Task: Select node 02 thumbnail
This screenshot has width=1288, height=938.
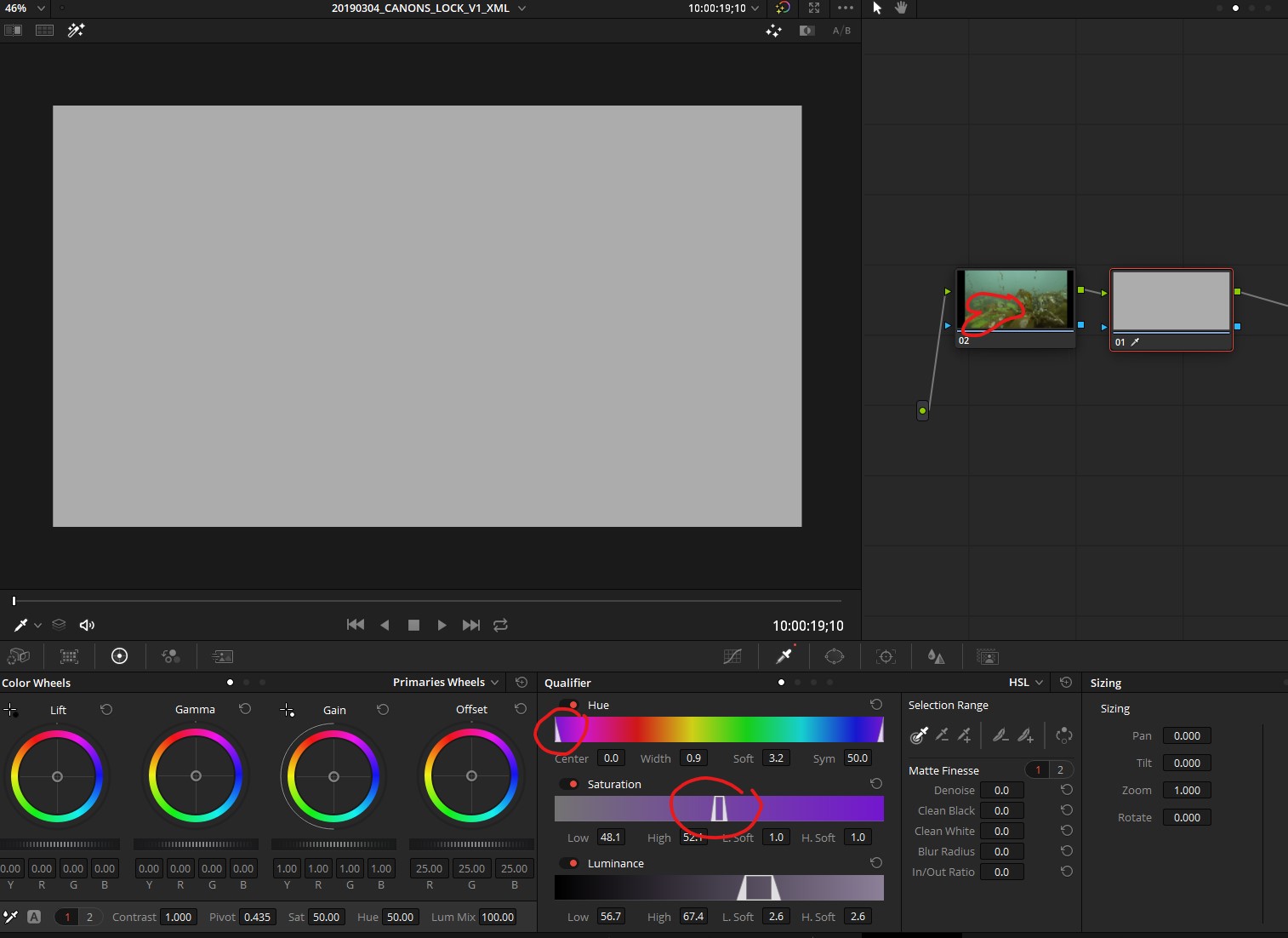Action: coord(1015,300)
